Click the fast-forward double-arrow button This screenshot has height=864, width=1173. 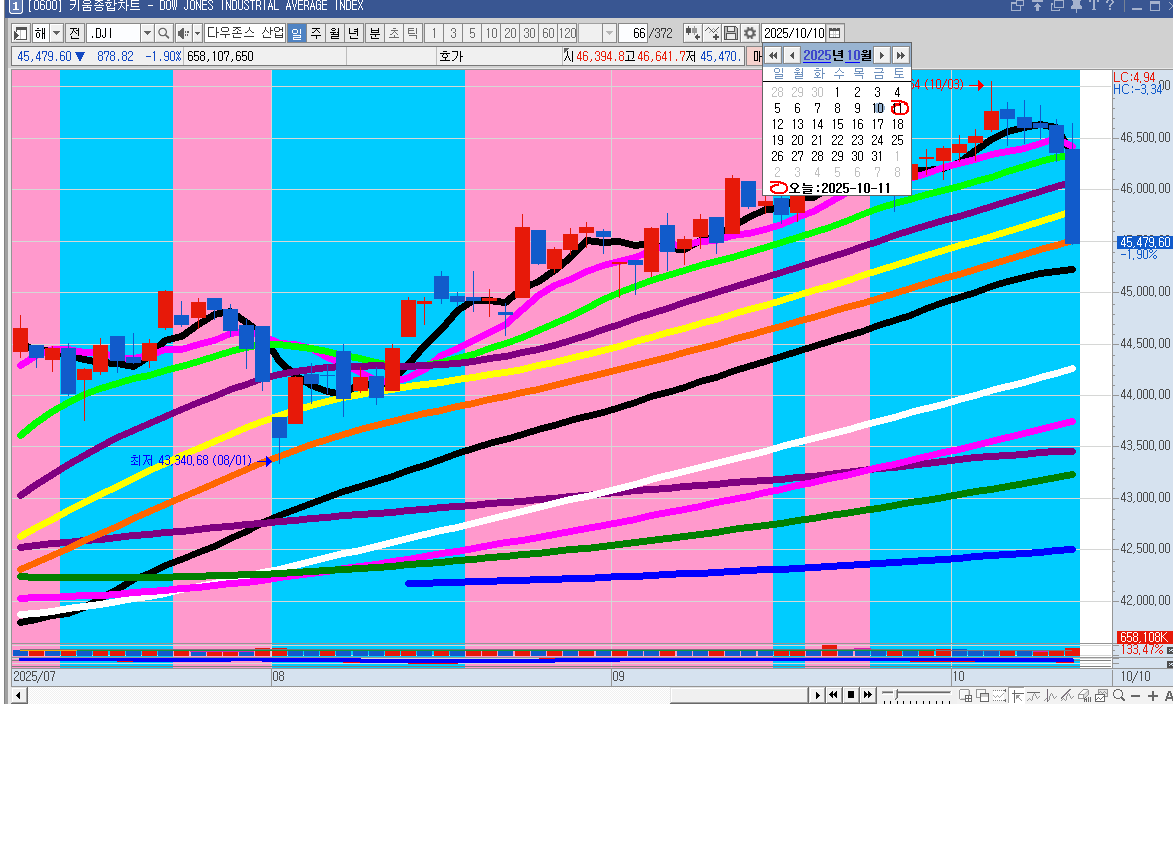click(x=868, y=696)
